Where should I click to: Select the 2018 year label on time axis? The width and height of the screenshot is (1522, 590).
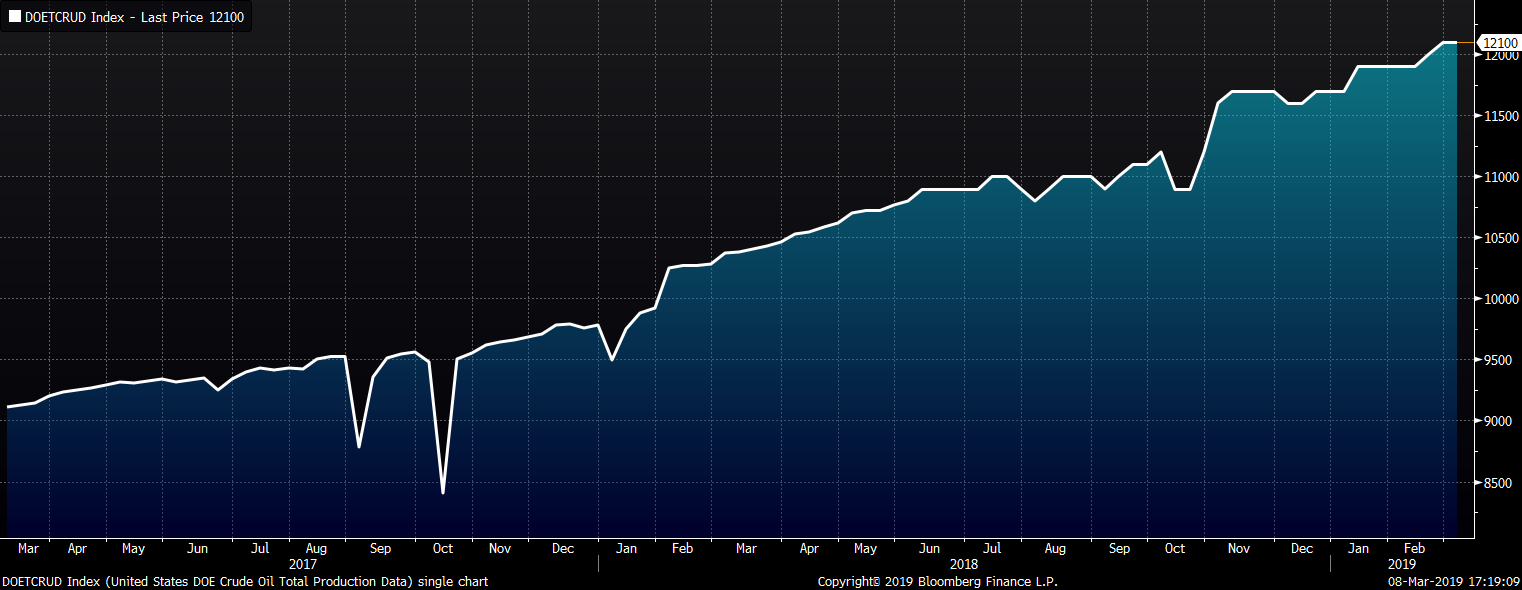pyautogui.click(x=964, y=564)
